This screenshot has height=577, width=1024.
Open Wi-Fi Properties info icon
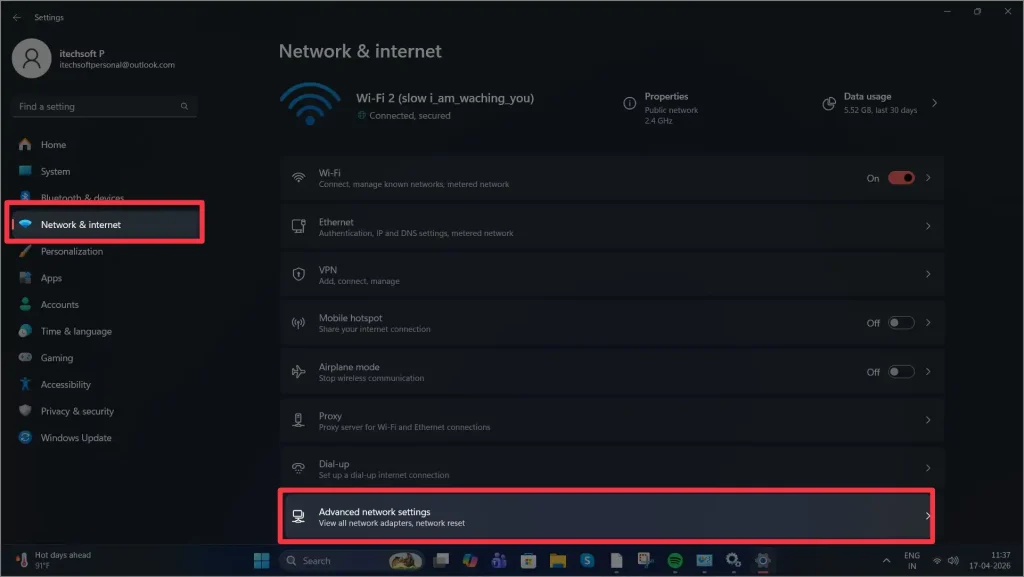(x=629, y=103)
